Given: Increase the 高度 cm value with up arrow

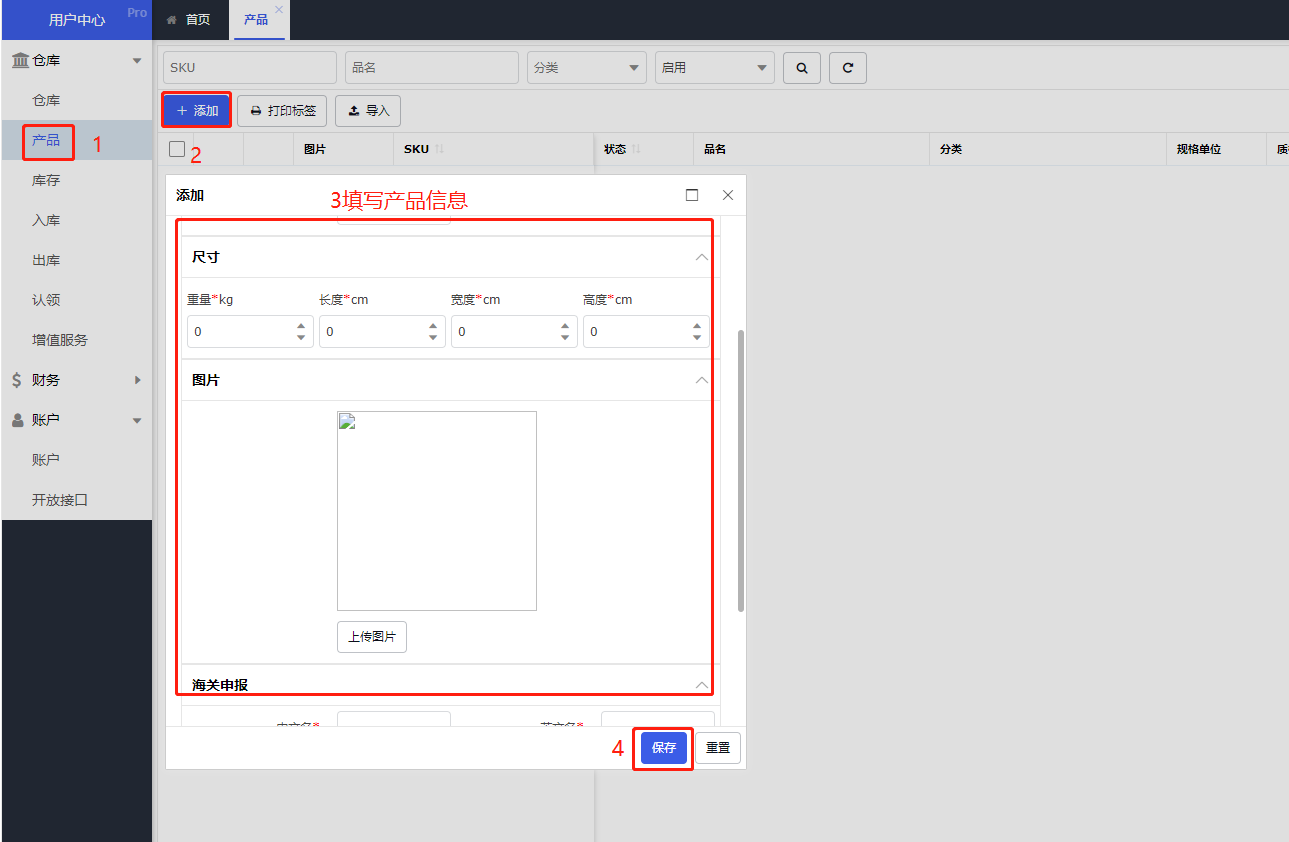Looking at the screenshot, I should [x=697, y=325].
